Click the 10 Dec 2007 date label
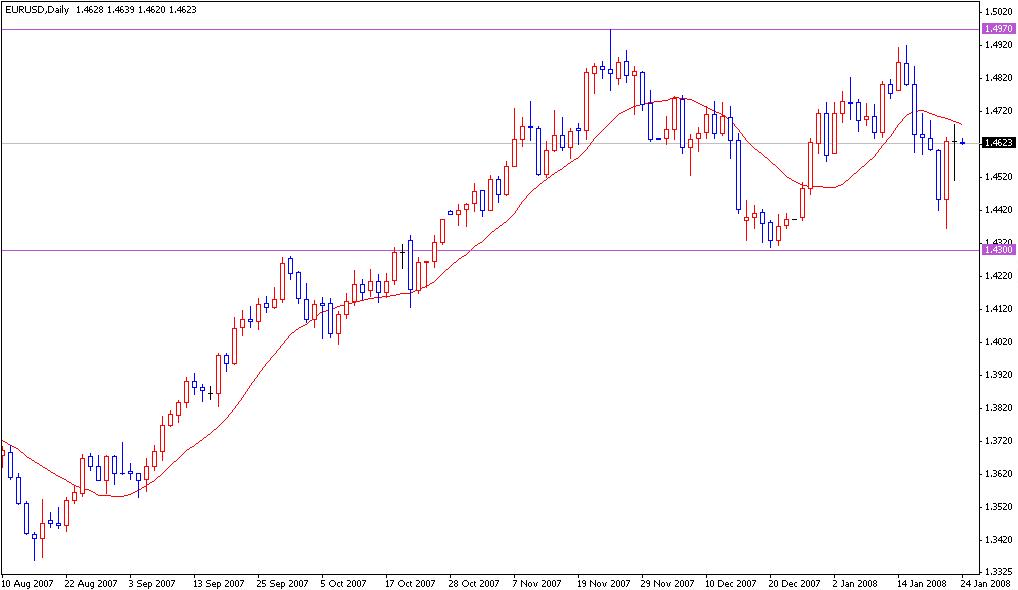Viewport: 1018px width, 590px height. (x=730, y=584)
